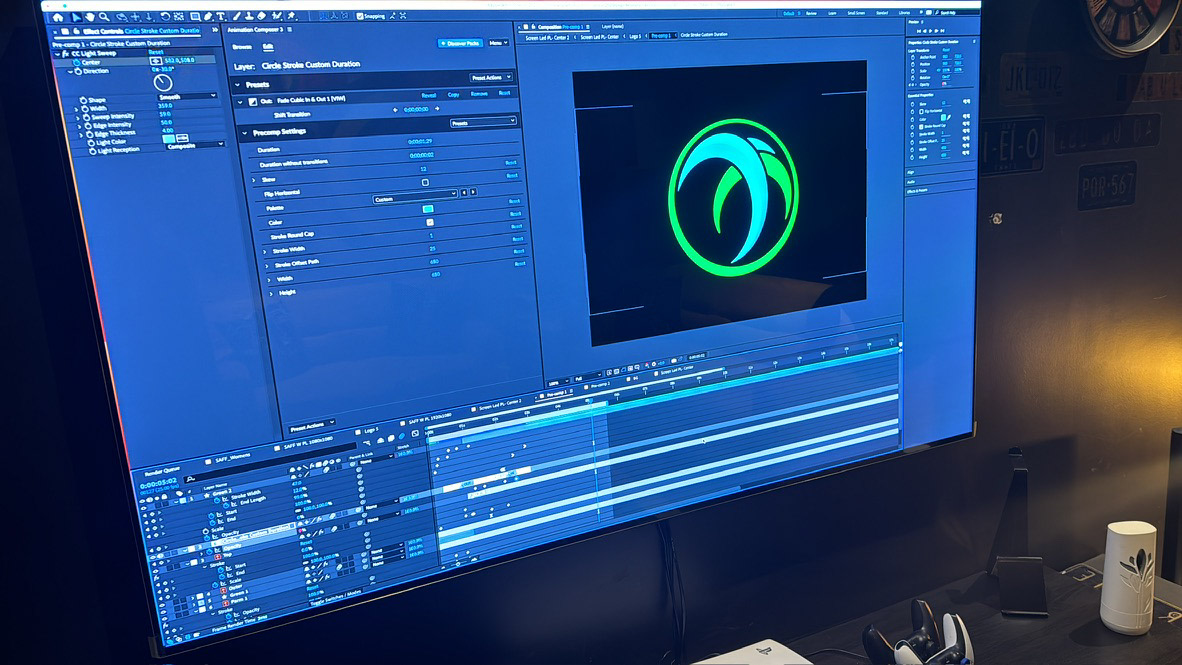Select the Hand tool
The height and width of the screenshot is (665, 1182).
pos(90,16)
